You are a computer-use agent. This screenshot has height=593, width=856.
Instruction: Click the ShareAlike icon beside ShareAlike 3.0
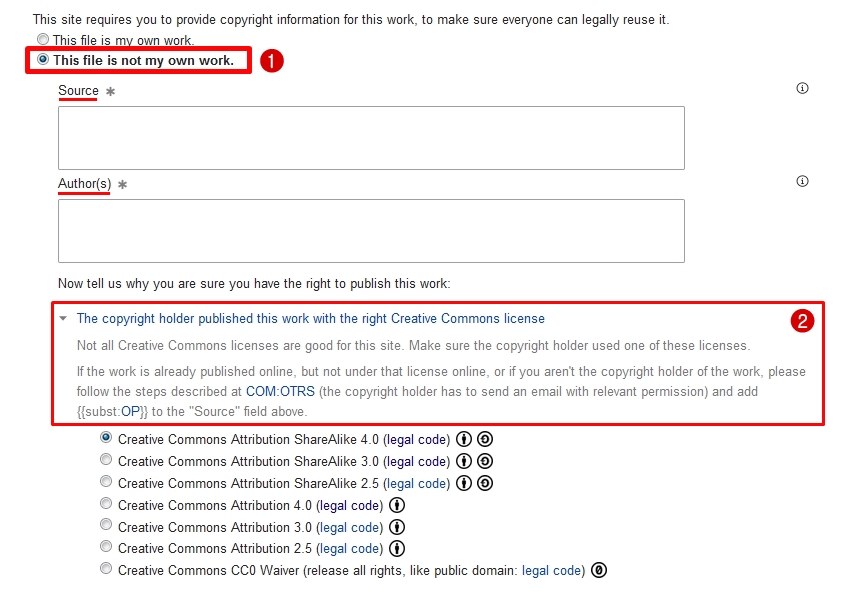point(485,461)
